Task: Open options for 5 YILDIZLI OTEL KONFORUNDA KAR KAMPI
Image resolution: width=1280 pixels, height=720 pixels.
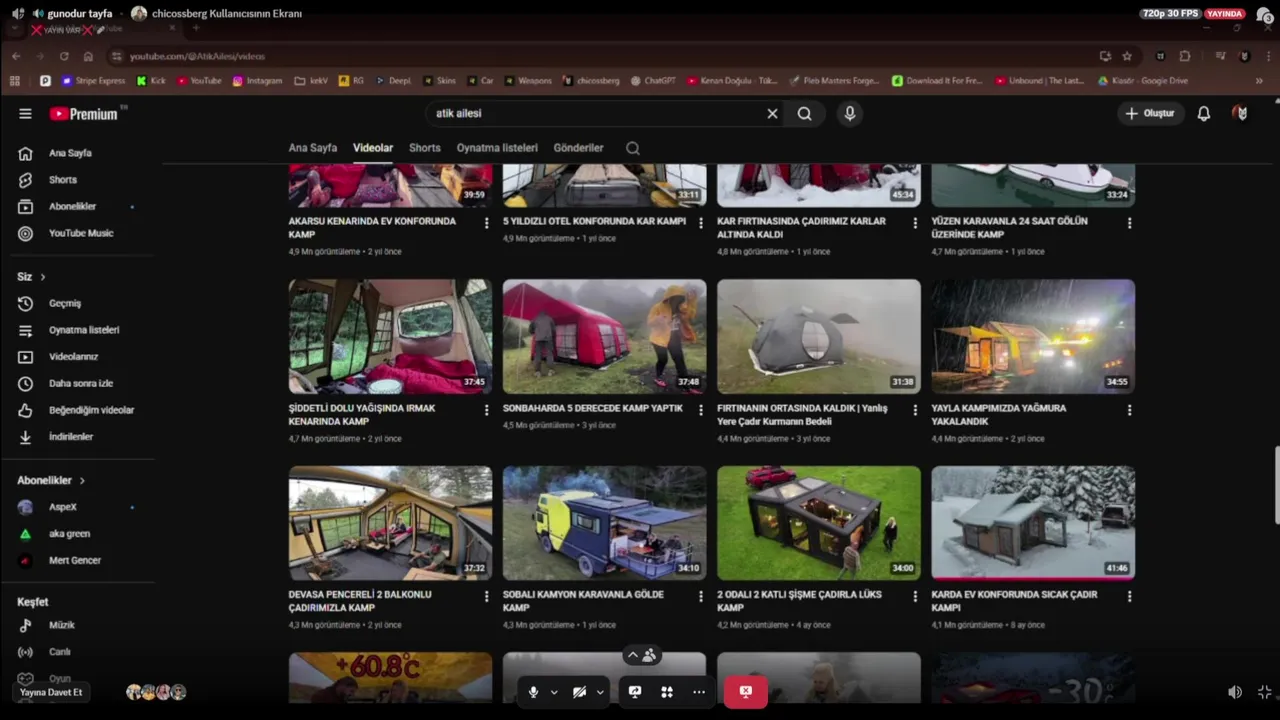Action: tap(701, 223)
